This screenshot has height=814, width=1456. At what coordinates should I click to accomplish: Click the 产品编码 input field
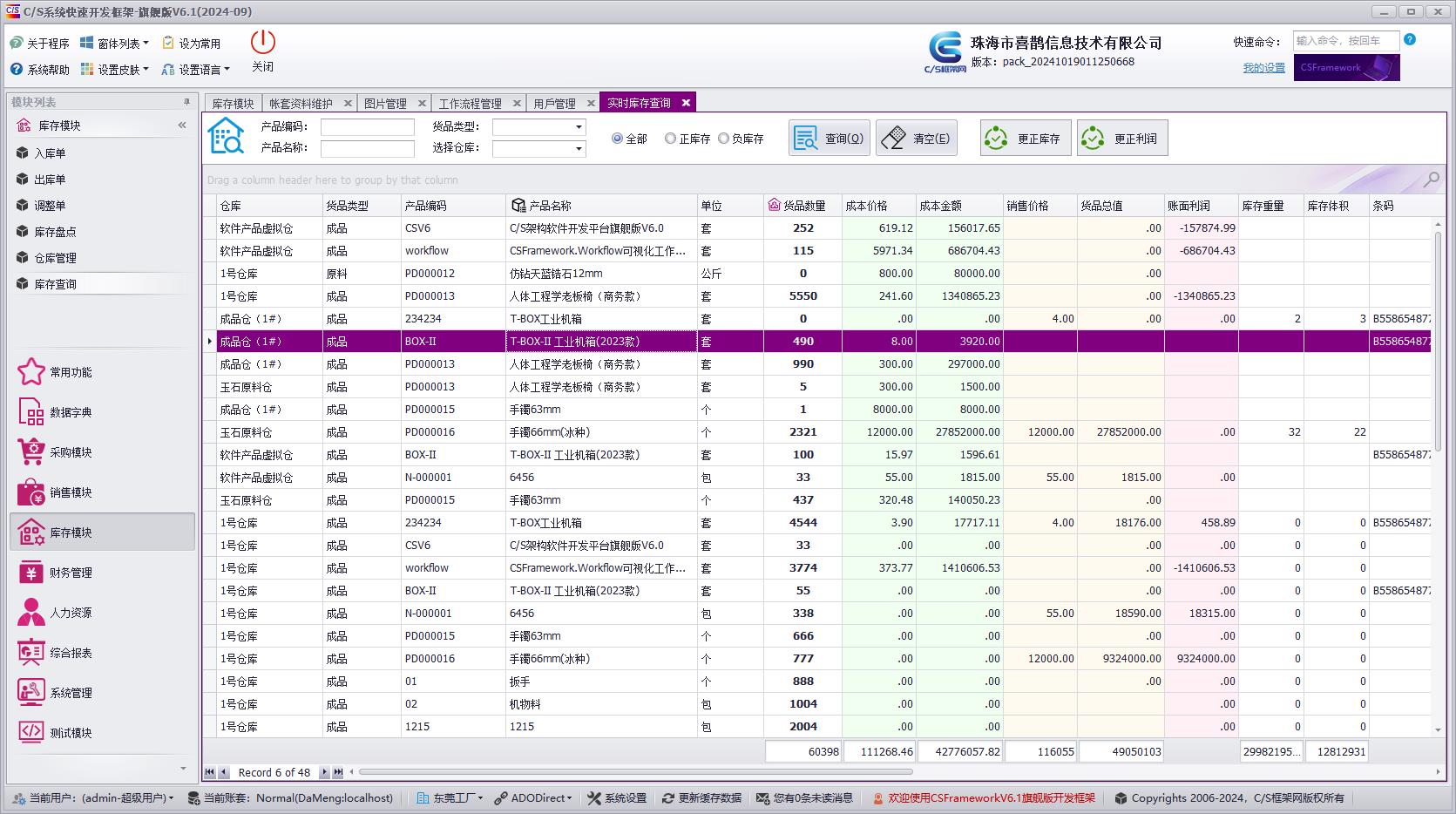(367, 127)
